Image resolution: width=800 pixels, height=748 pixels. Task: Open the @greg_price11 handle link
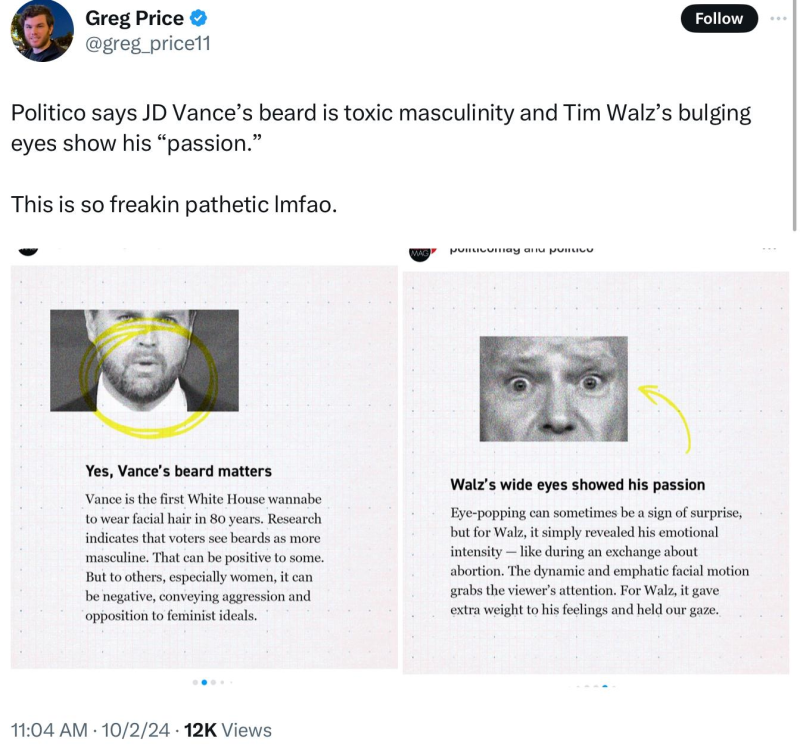pos(148,43)
